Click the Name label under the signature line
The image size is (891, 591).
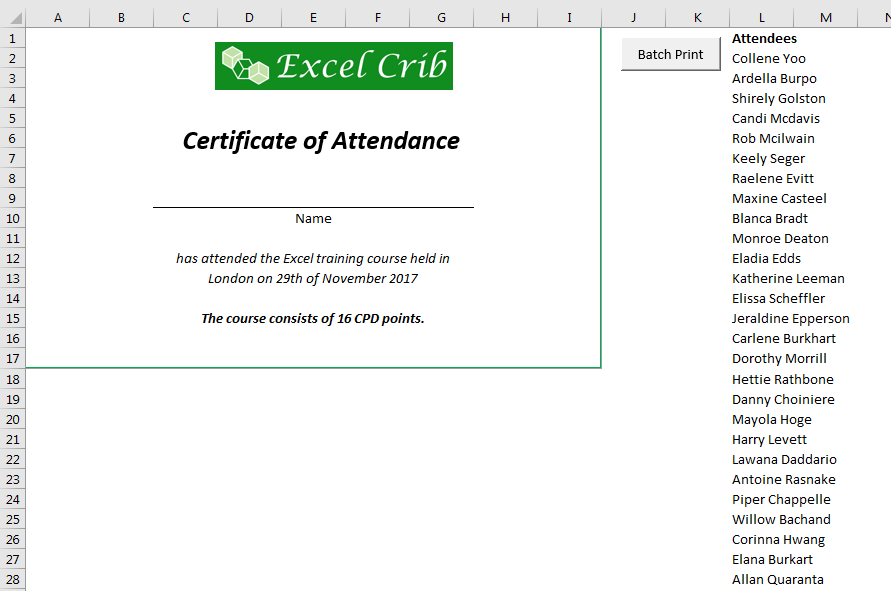[313, 218]
